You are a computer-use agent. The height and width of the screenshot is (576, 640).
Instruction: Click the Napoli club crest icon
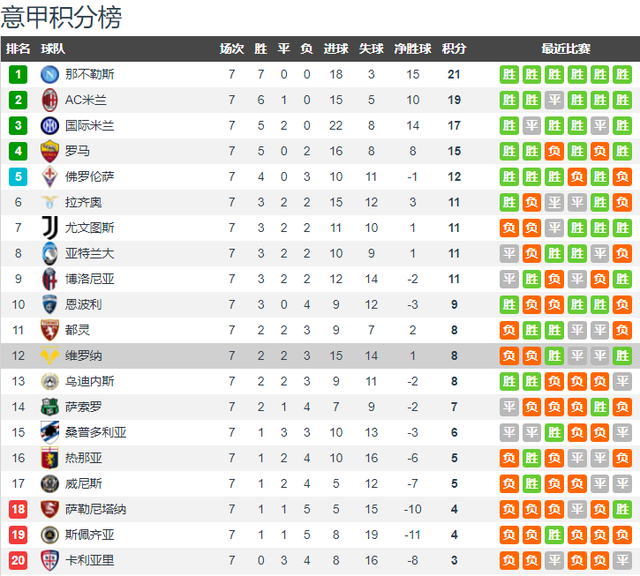click(x=50, y=74)
